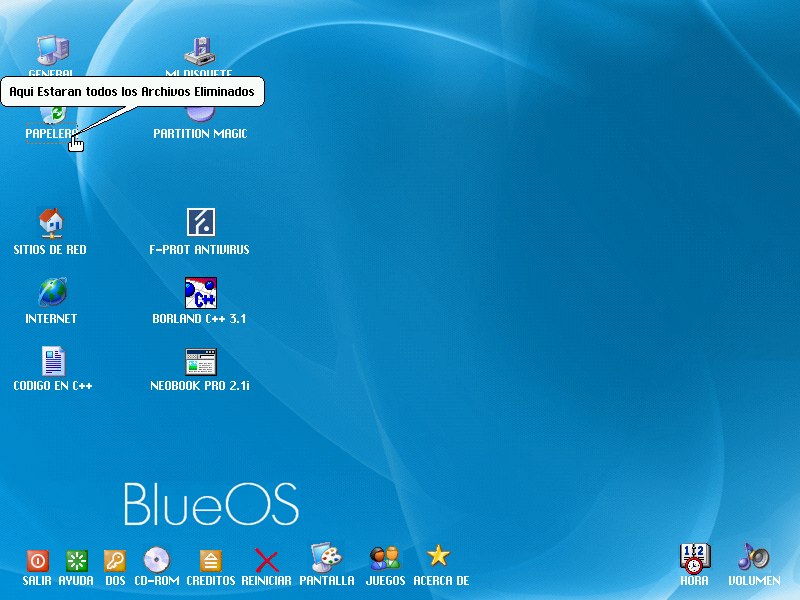Screen dimensions: 800x600
Task: Click the 'AYUDA' text label
Action: pyautogui.click(x=76, y=581)
